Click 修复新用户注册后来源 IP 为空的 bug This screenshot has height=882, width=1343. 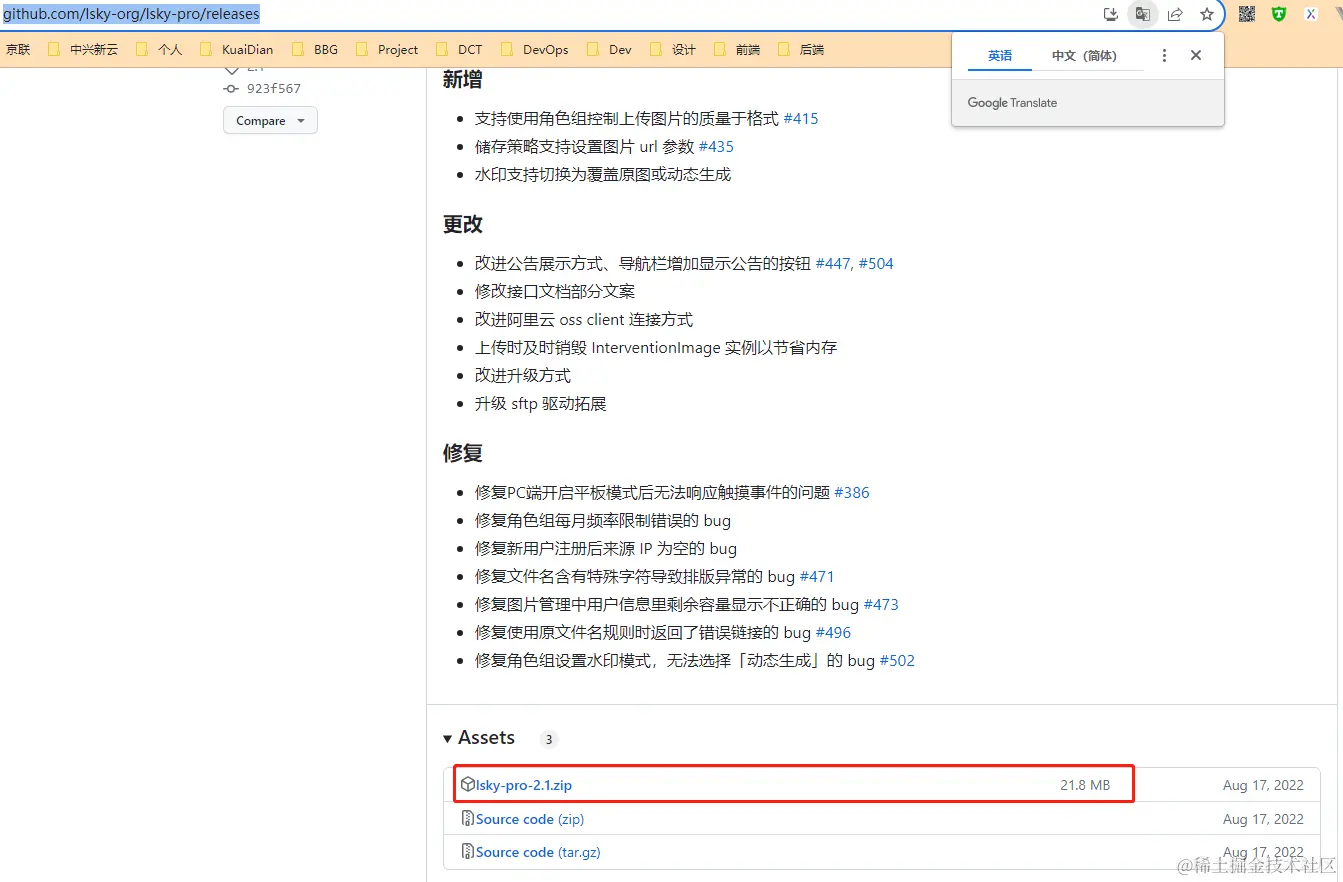[606, 549]
